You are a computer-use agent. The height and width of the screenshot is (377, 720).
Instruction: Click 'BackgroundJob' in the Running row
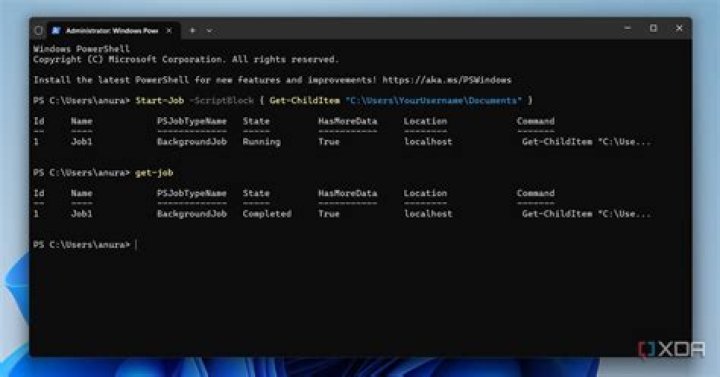point(192,142)
